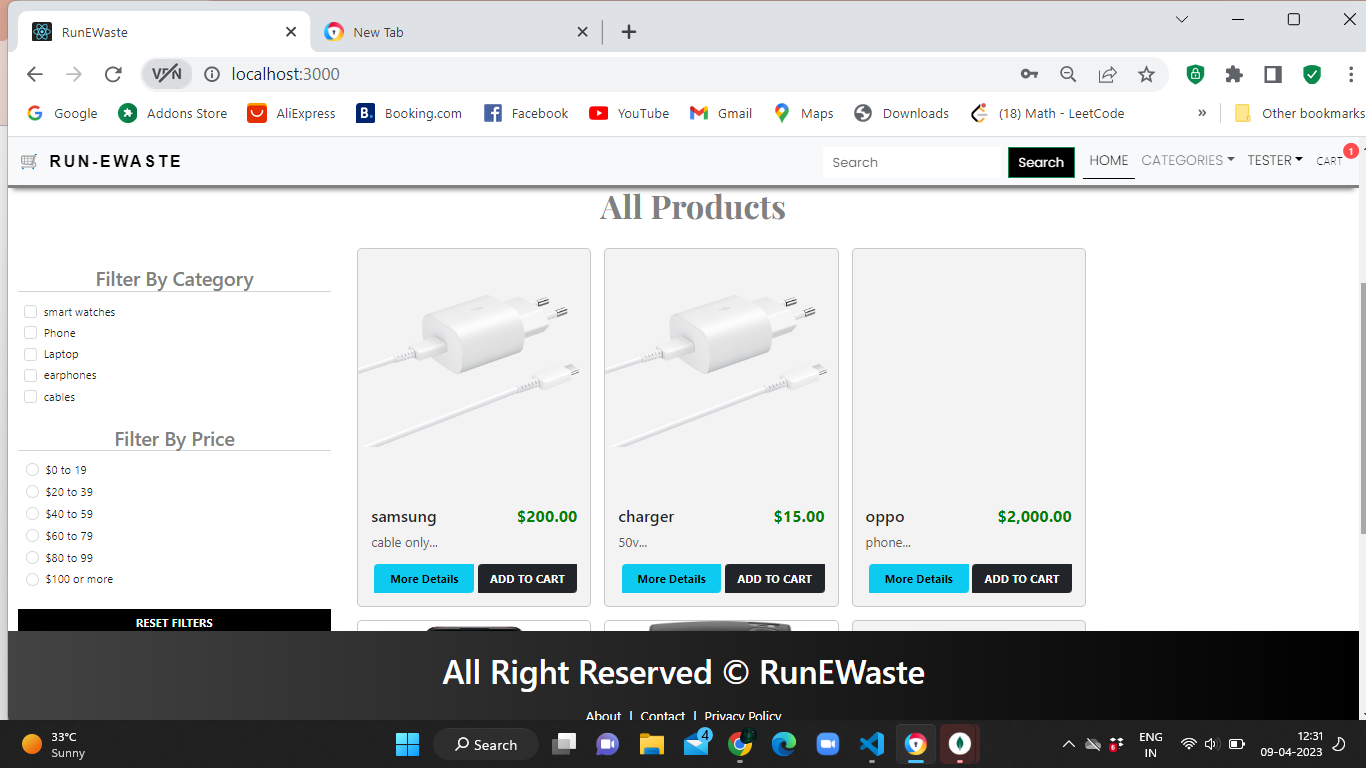This screenshot has width=1366, height=768.
Task: Reload the page with refresh icon
Action: 113,74
